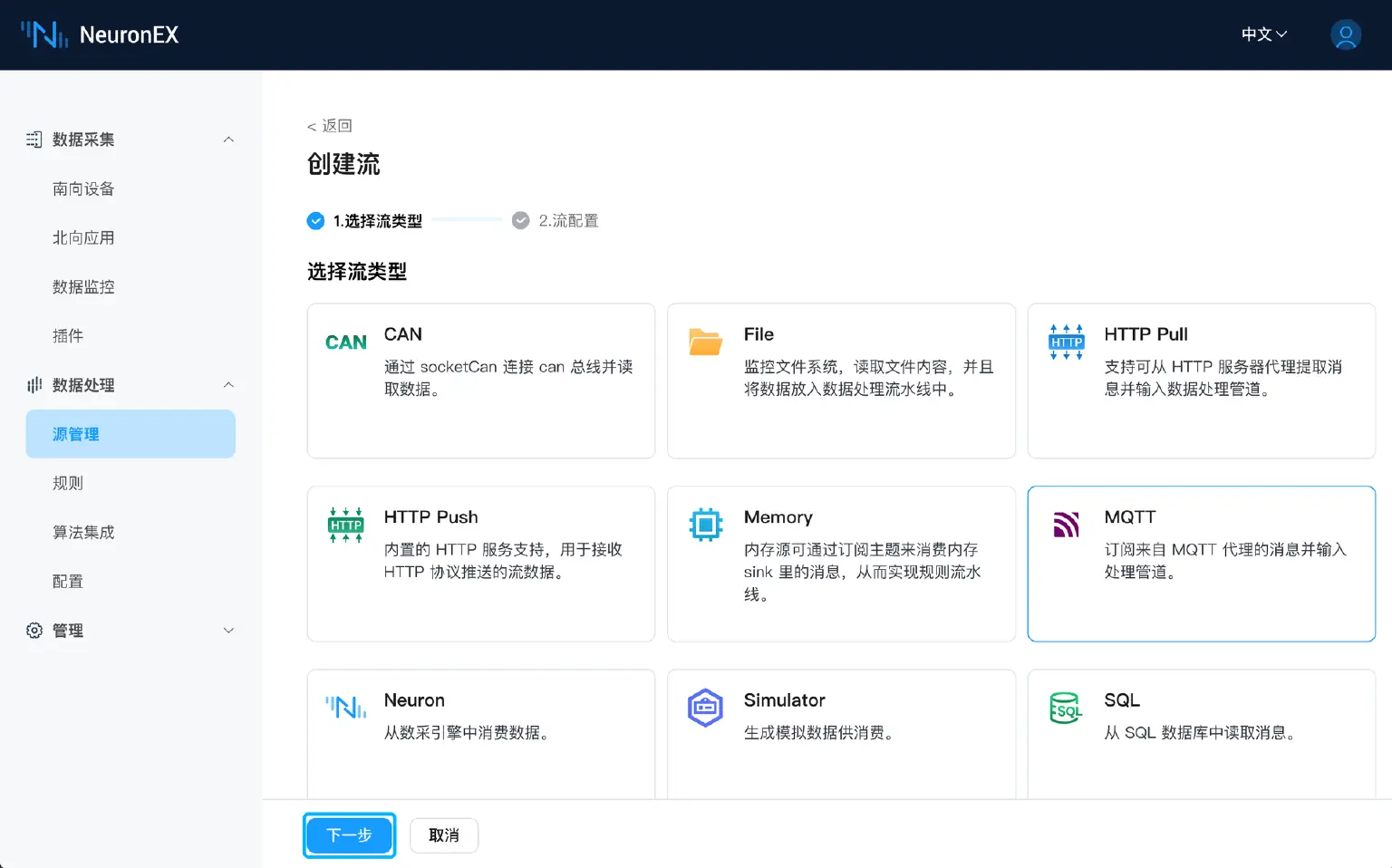Open the 中文 language dropdown
This screenshot has width=1392, height=868.
point(1262,34)
